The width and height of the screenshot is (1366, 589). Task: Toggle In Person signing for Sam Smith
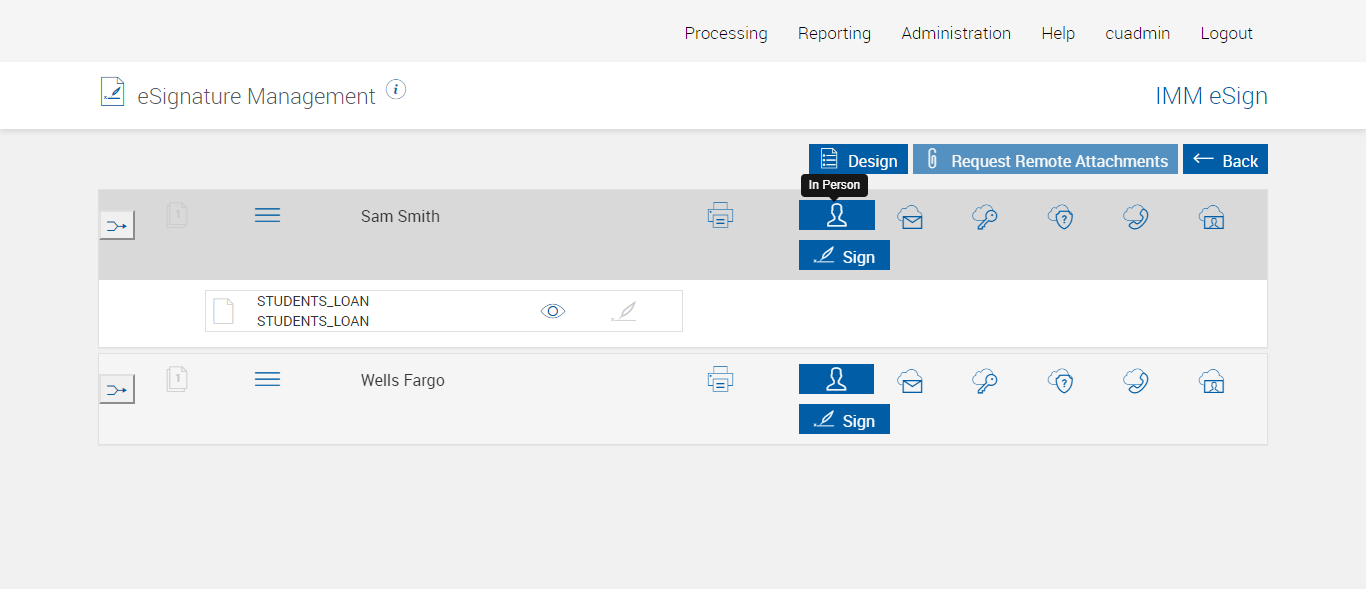pyautogui.click(x=836, y=215)
